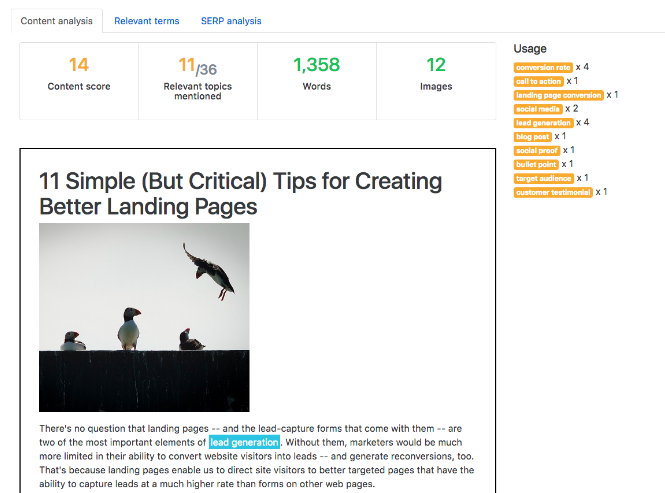Select the 'customer testimonial' usage tag

click(x=553, y=193)
